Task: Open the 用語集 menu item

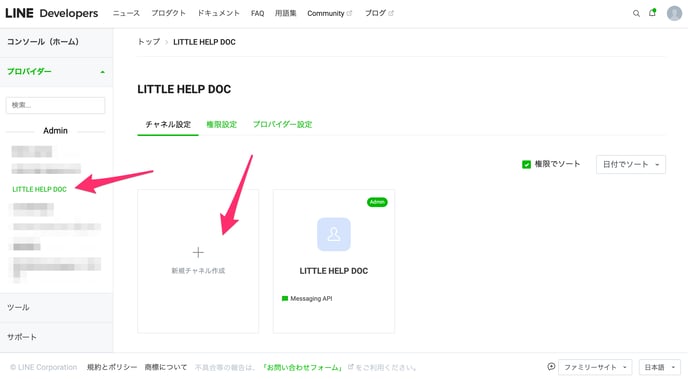Action: (286, 13)
